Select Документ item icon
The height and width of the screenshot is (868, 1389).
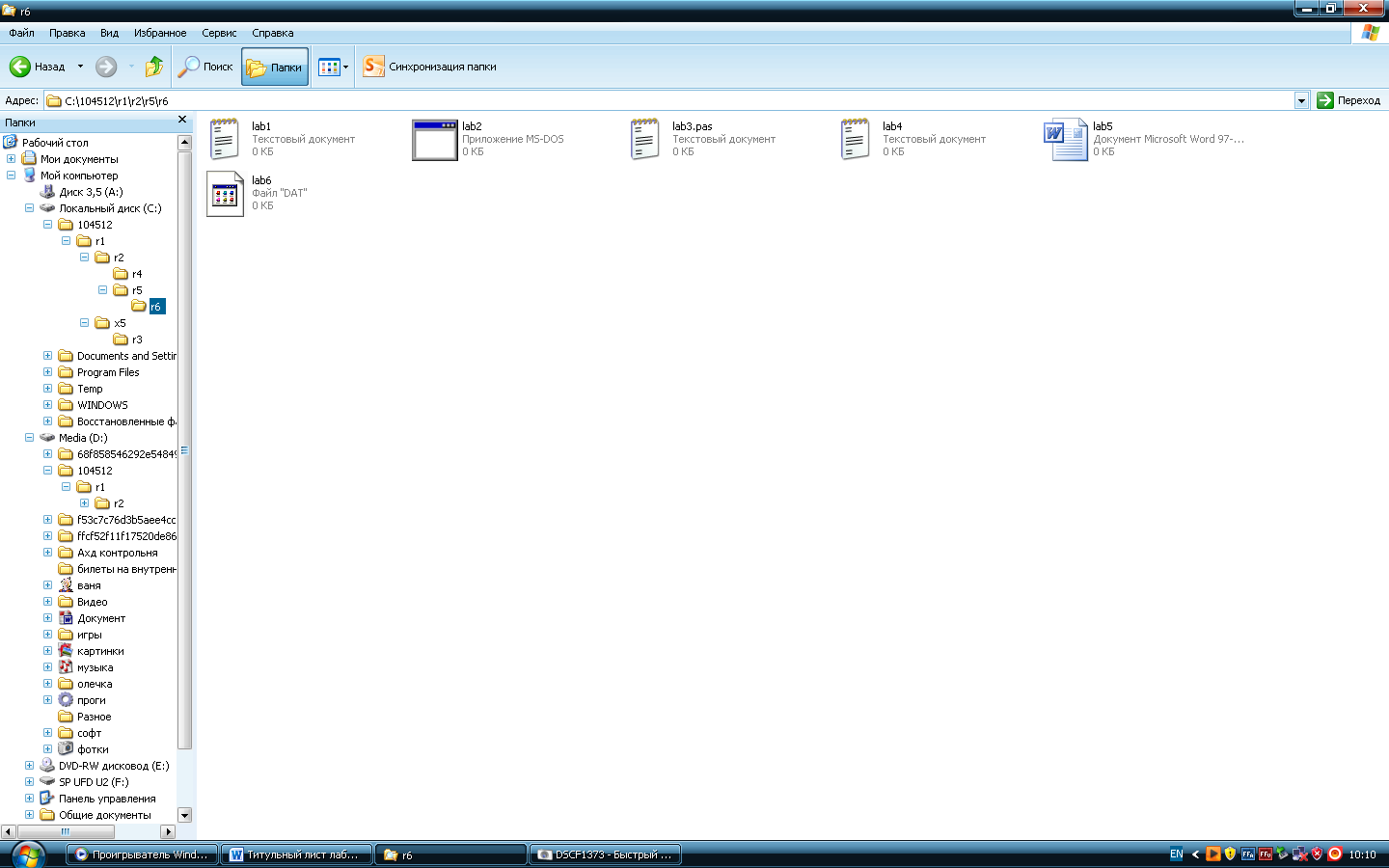(66, 618)
